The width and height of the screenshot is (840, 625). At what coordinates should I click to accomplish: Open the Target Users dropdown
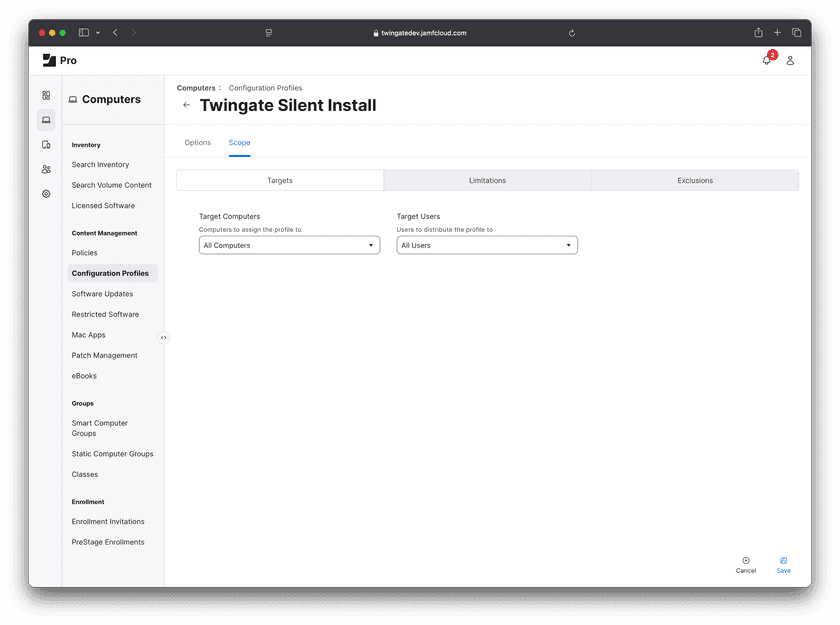coord(487,245)
